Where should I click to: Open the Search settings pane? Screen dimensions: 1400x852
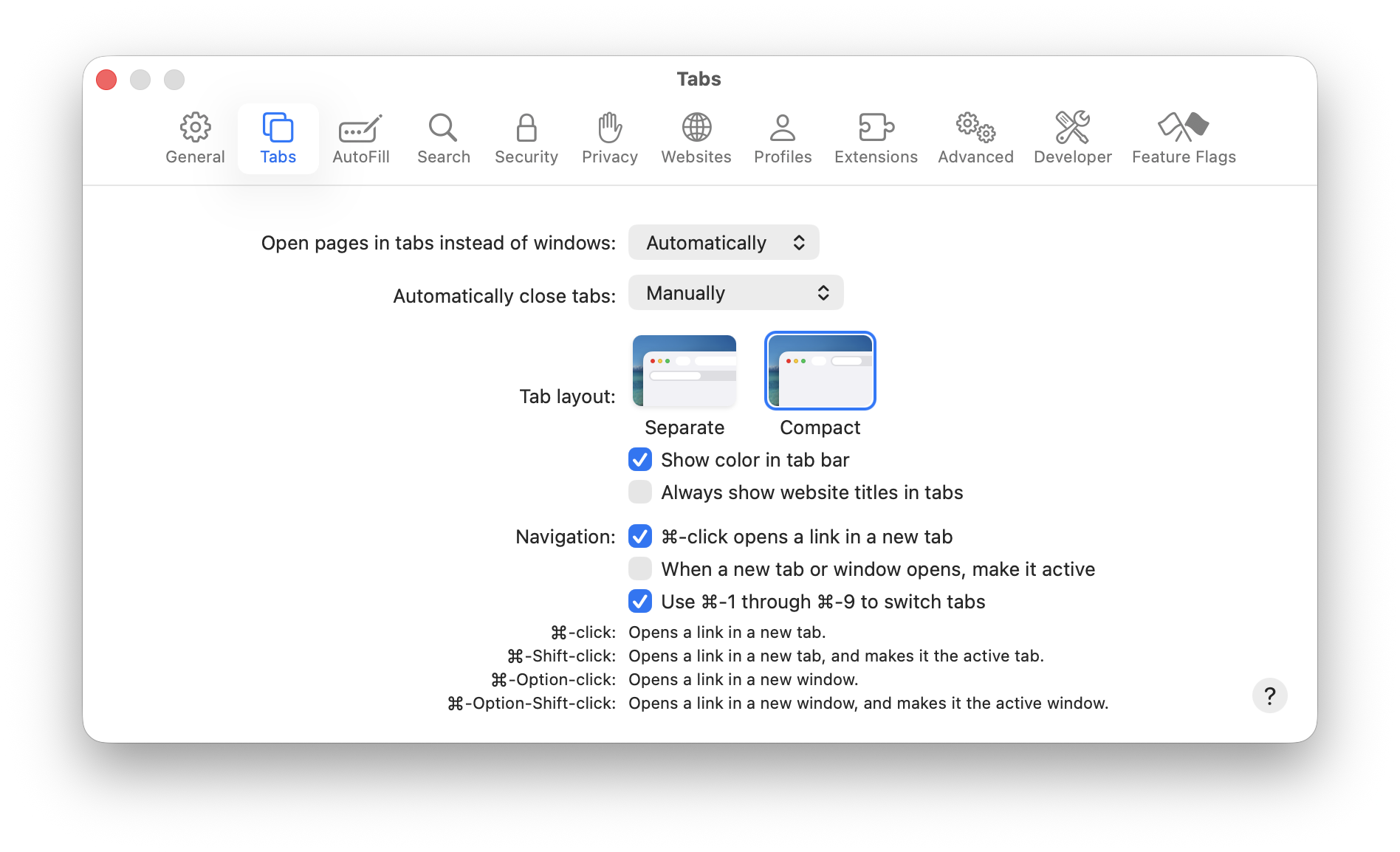pyautogui.click(x=443, y=137)
